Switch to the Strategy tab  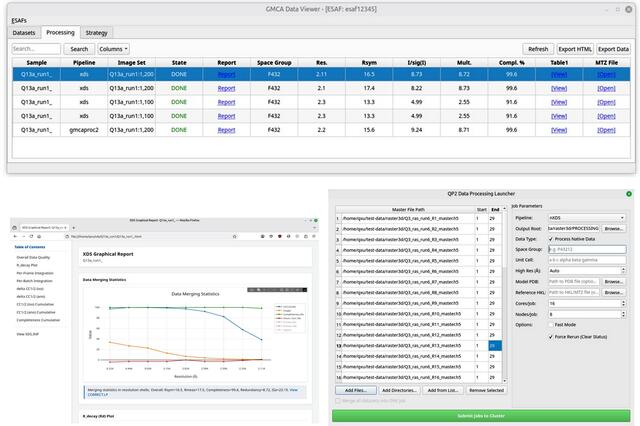pyautogui.click(x=96, y=33)
